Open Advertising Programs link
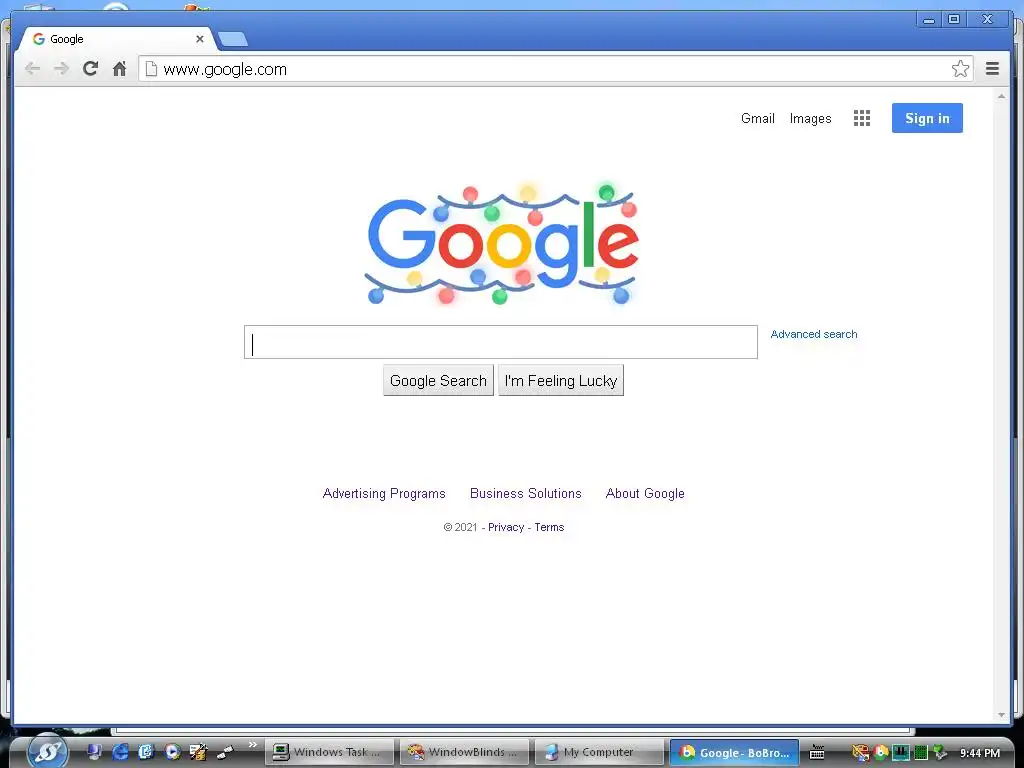 click(384, 494)
